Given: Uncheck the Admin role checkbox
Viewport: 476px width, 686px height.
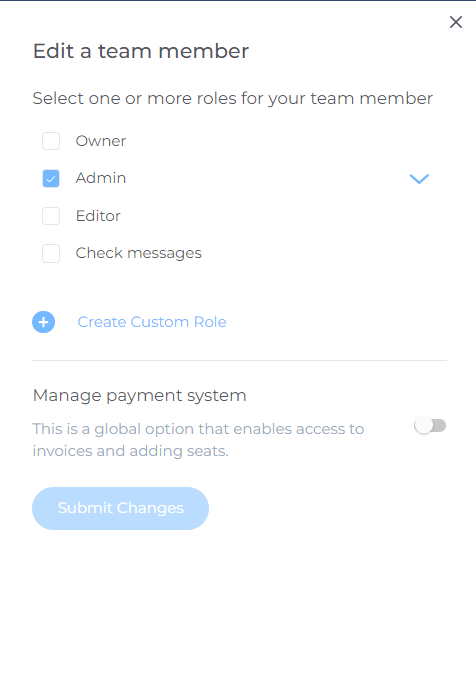Looking at the screenshot, I should tap(51, 178).
